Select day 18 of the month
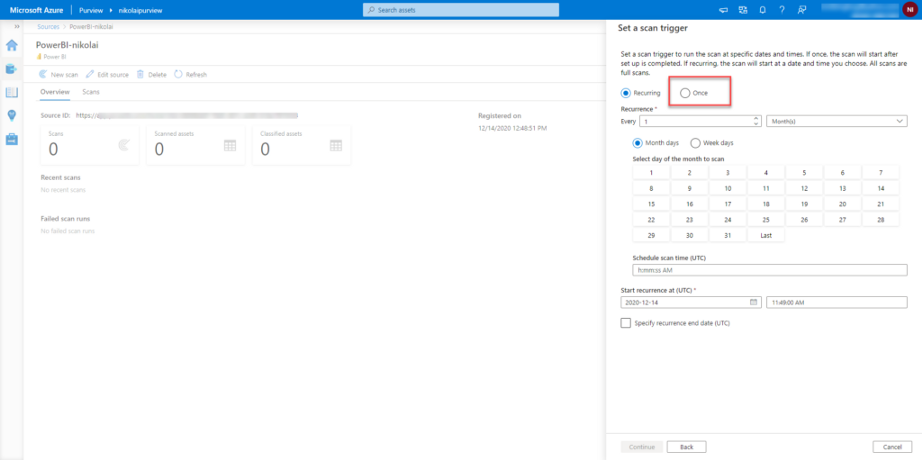922x460 pixels. tap(766, 204)
